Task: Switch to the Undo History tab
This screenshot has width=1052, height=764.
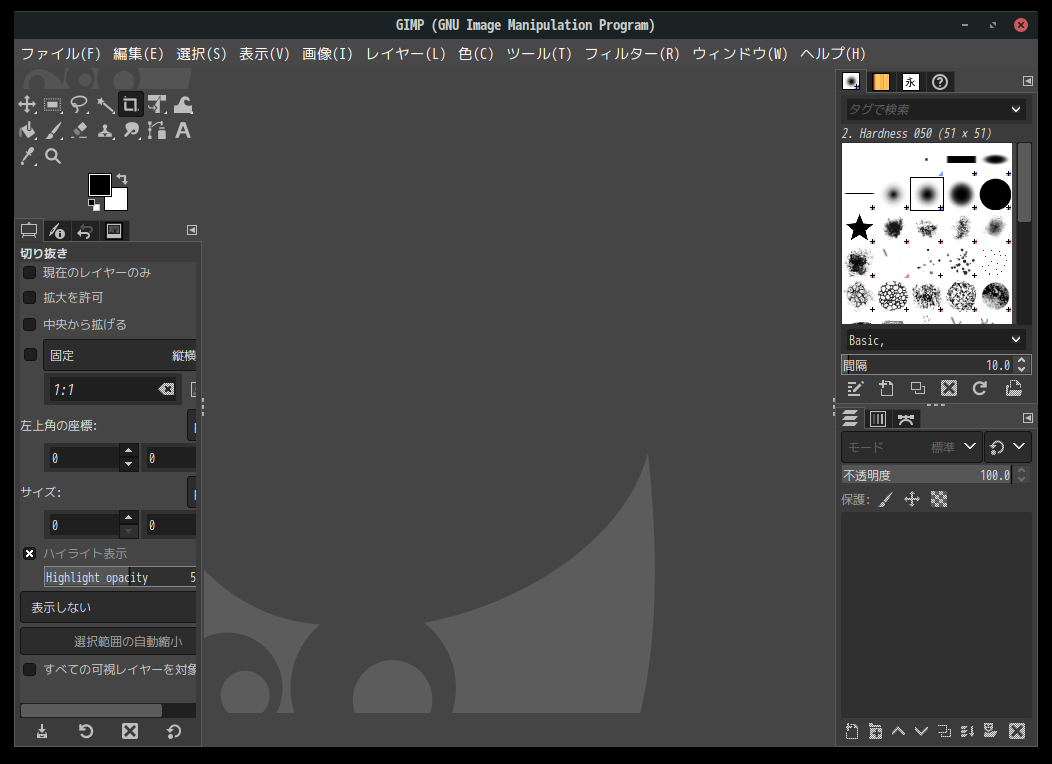Action: (x=85, y=231)
